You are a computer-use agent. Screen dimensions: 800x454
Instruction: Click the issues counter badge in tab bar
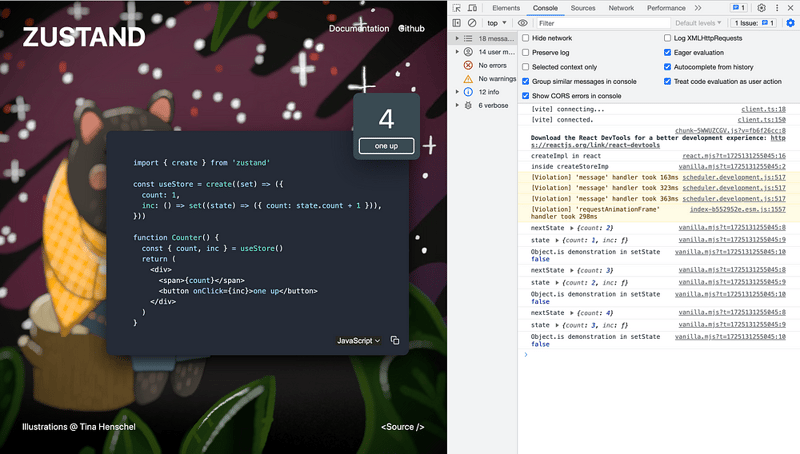738,8
